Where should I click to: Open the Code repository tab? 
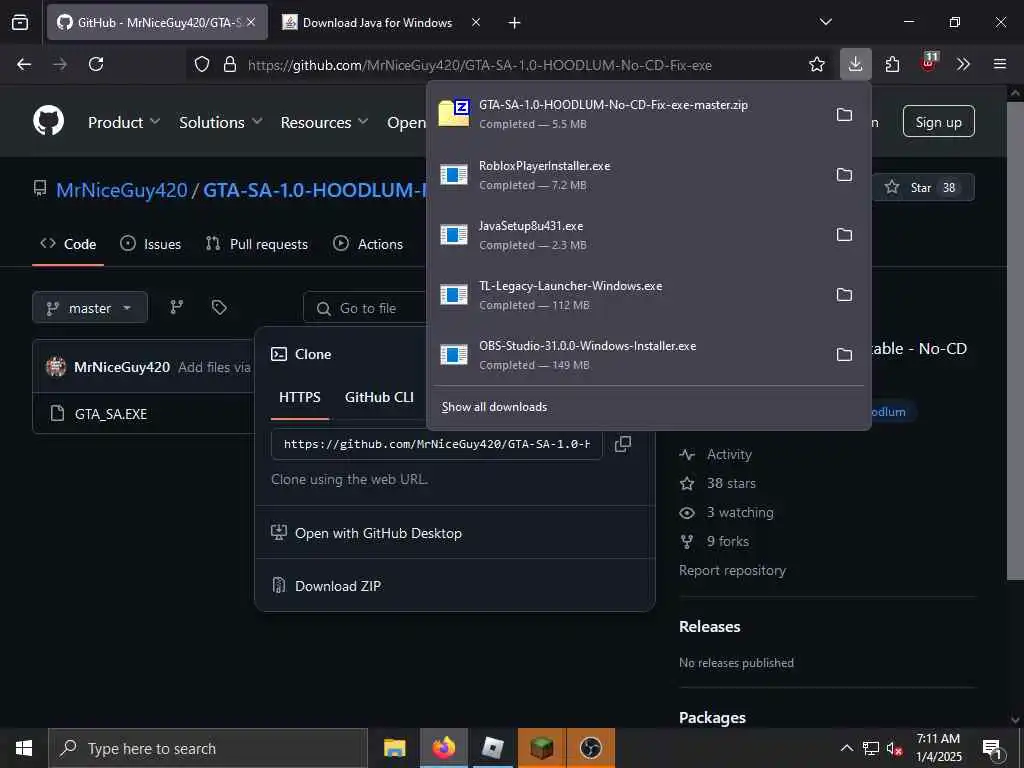(x=68, y=244)
